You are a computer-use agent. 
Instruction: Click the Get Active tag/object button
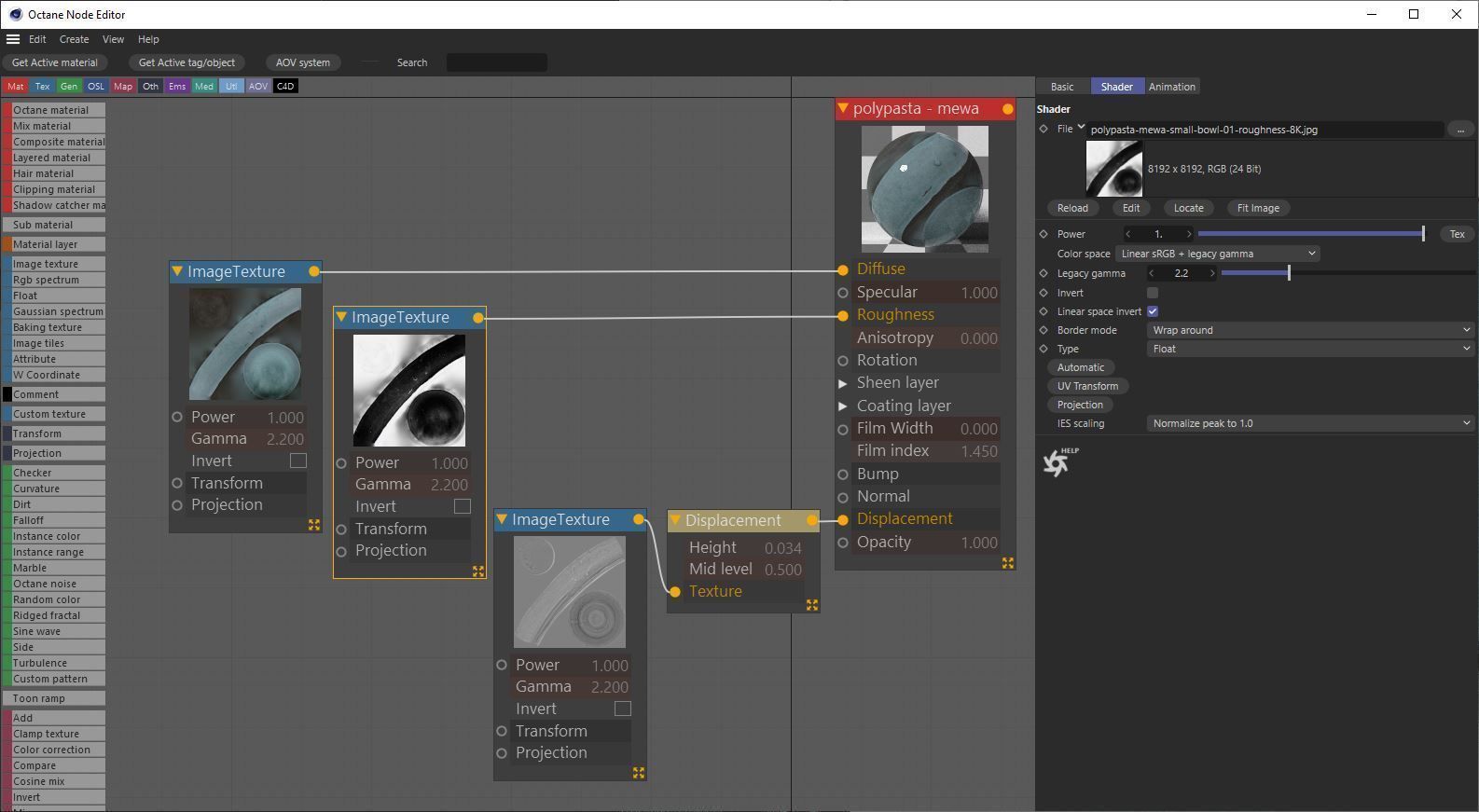point(187,62)
